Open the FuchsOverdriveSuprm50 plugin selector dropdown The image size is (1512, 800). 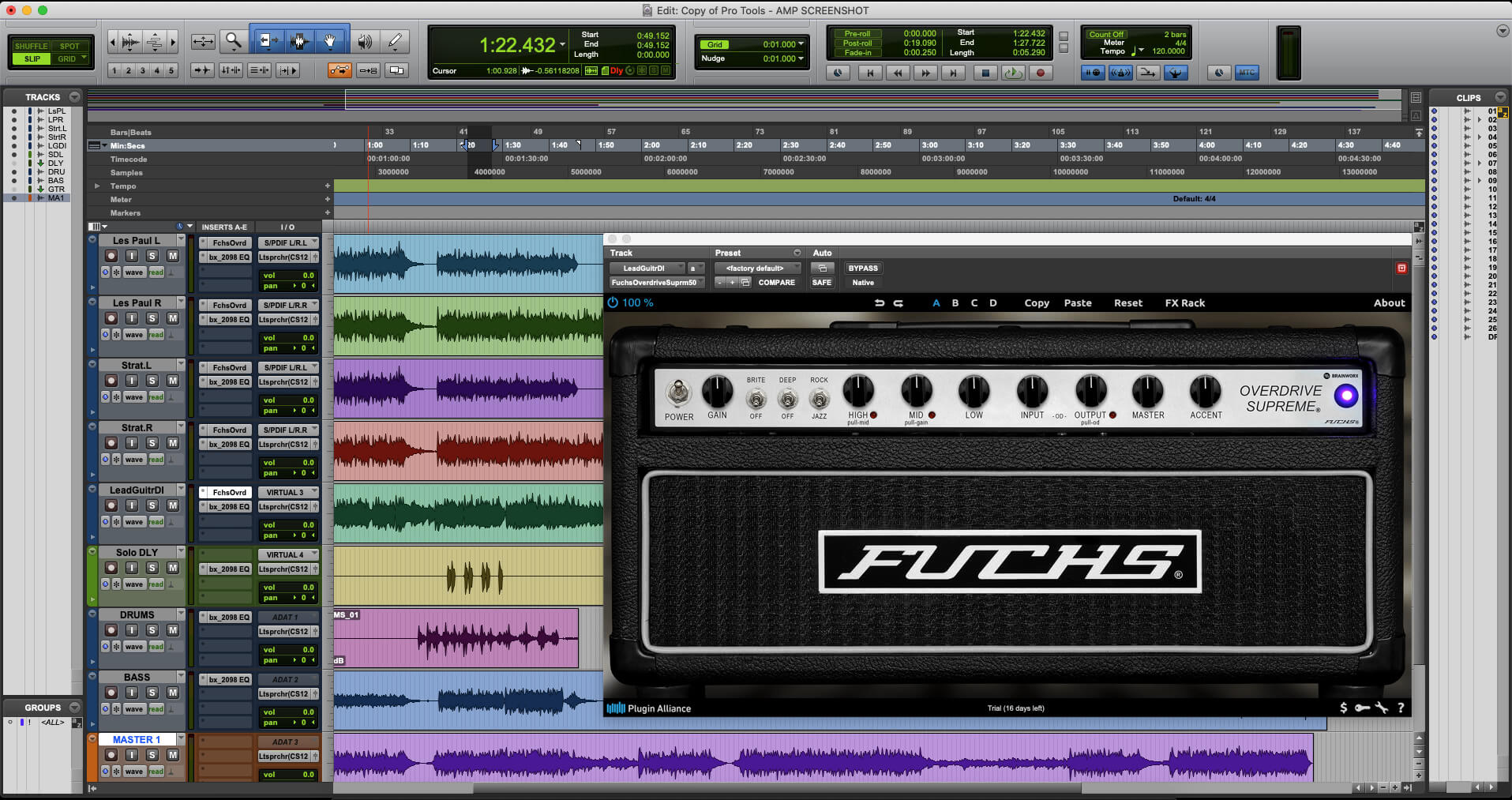point(656,283)
